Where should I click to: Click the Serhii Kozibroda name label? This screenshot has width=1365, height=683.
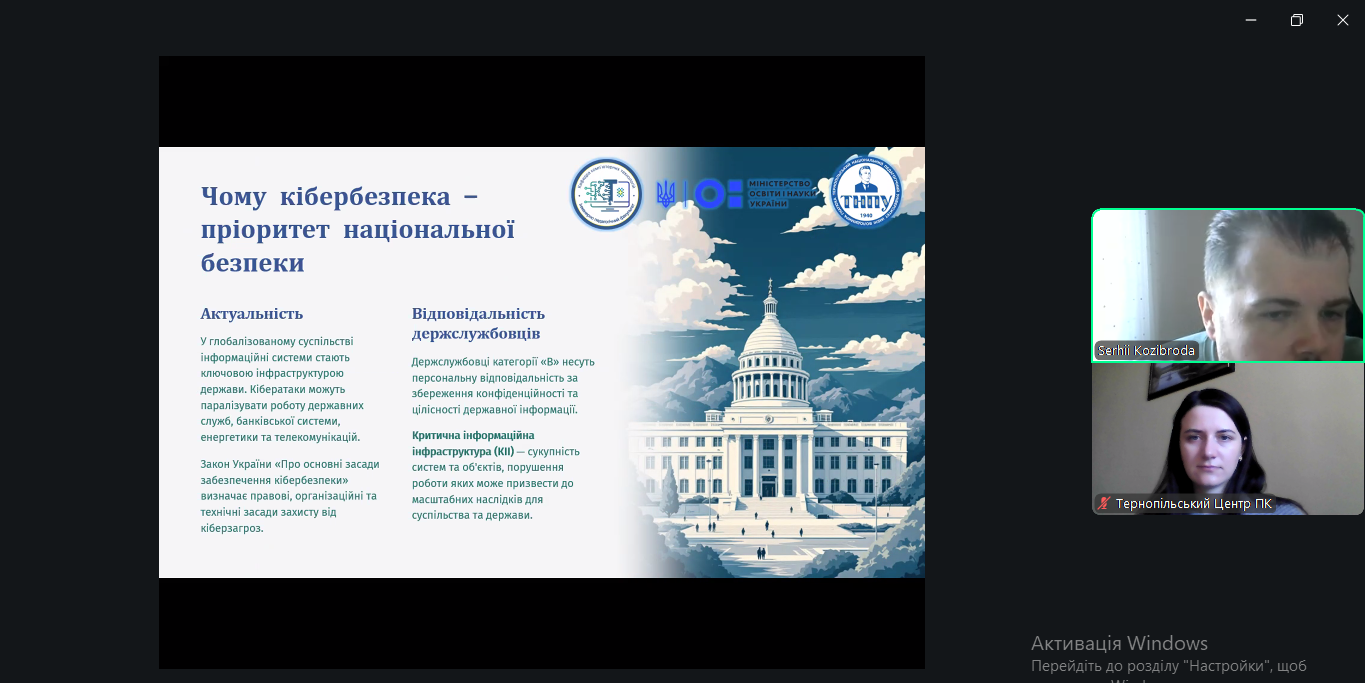point(1146,351)
